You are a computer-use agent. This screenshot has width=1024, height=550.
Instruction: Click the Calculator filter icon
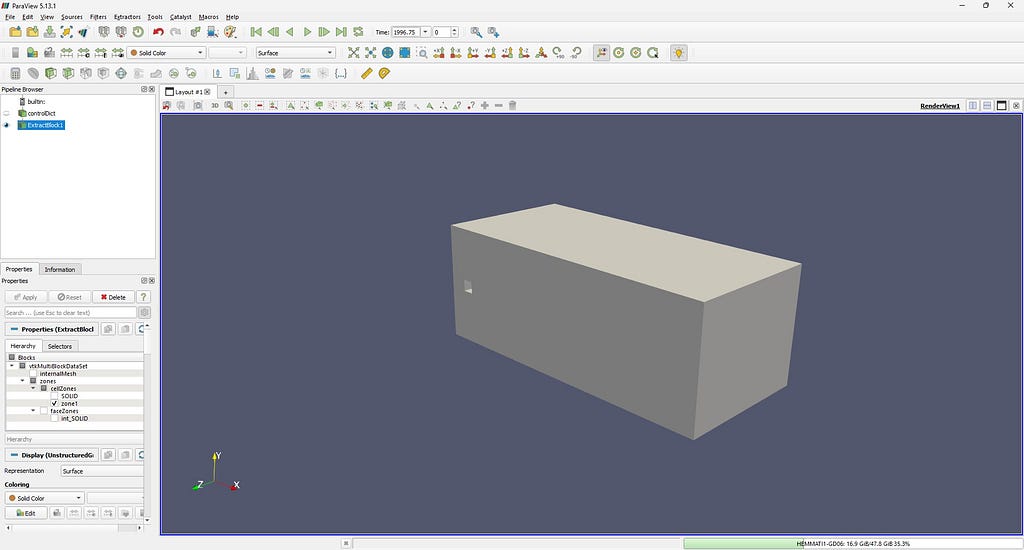coord(15,73)
